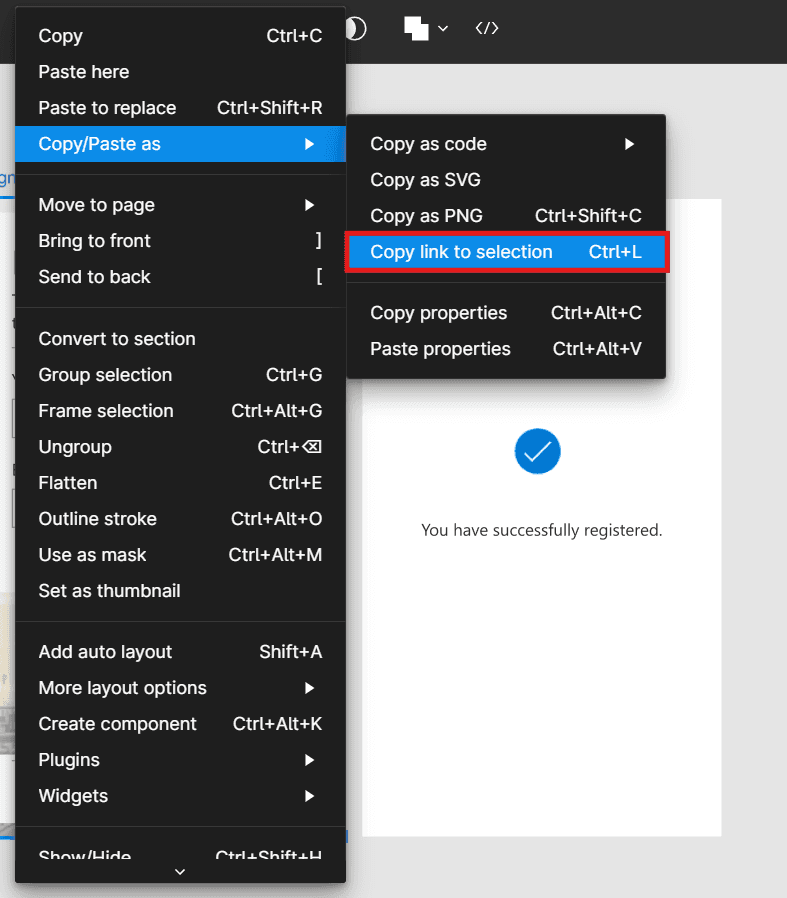787x898 pixels.
Task: Click the Dev Mode code icon
Action: point(486,28)
